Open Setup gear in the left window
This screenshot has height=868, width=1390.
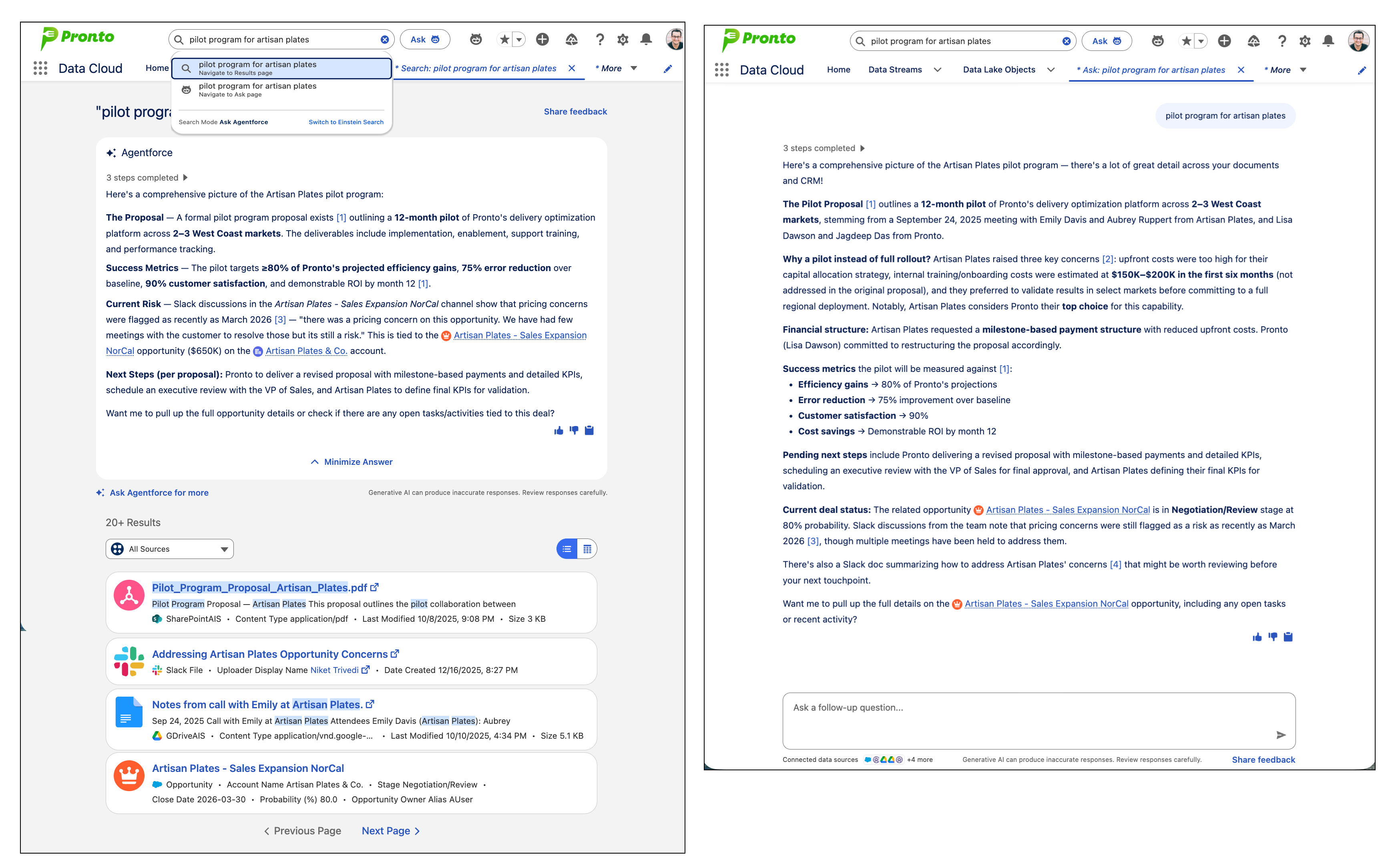pyautogui.click(x=623, y=40)
